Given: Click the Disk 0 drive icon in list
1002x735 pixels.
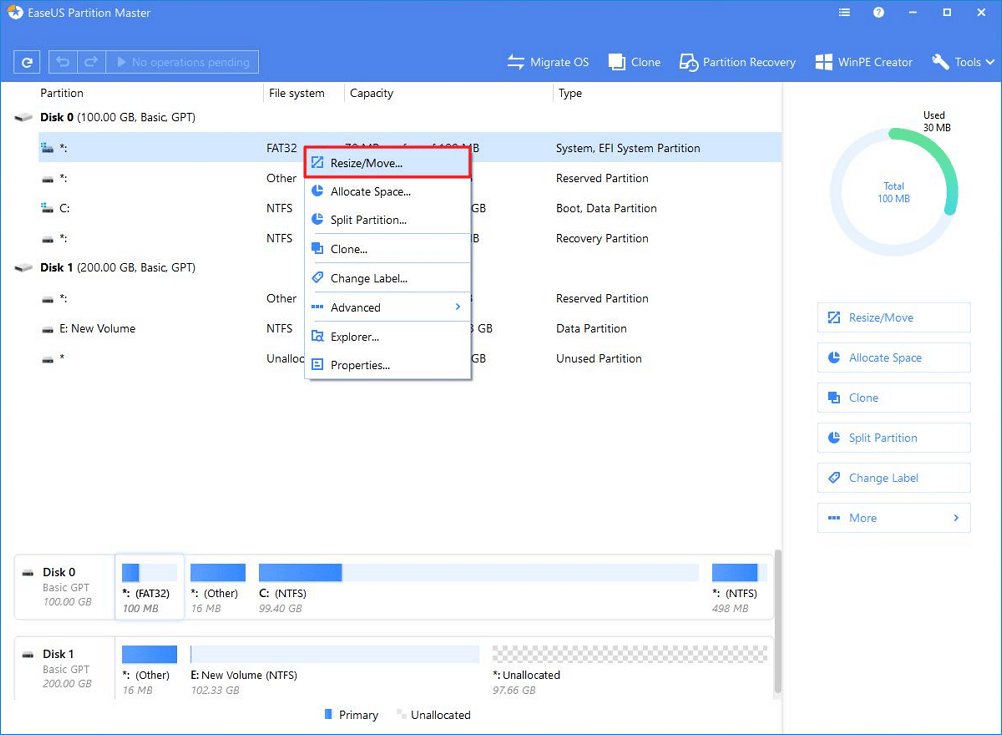Looking at the screenshot, I should coord(24,118).
